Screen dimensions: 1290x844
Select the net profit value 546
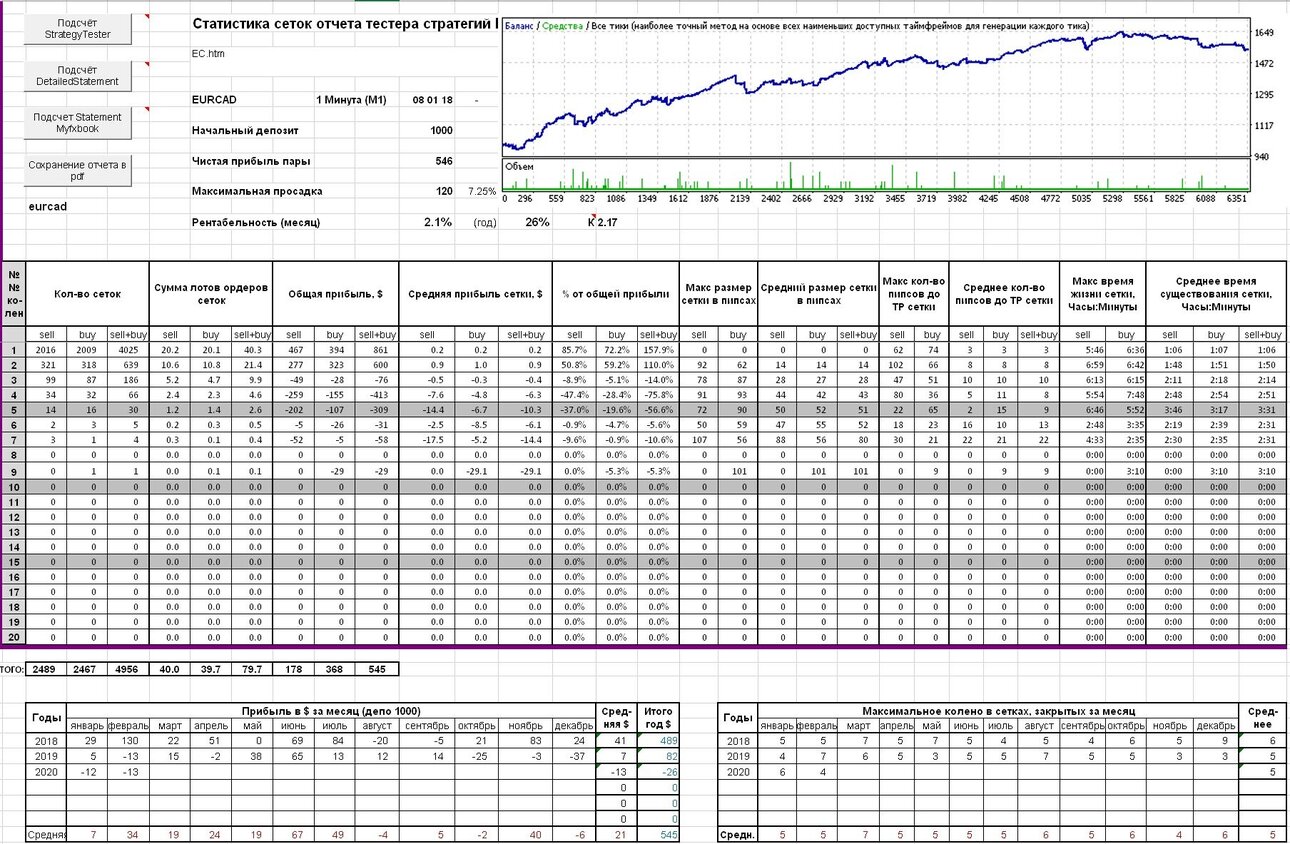(444, 161)
